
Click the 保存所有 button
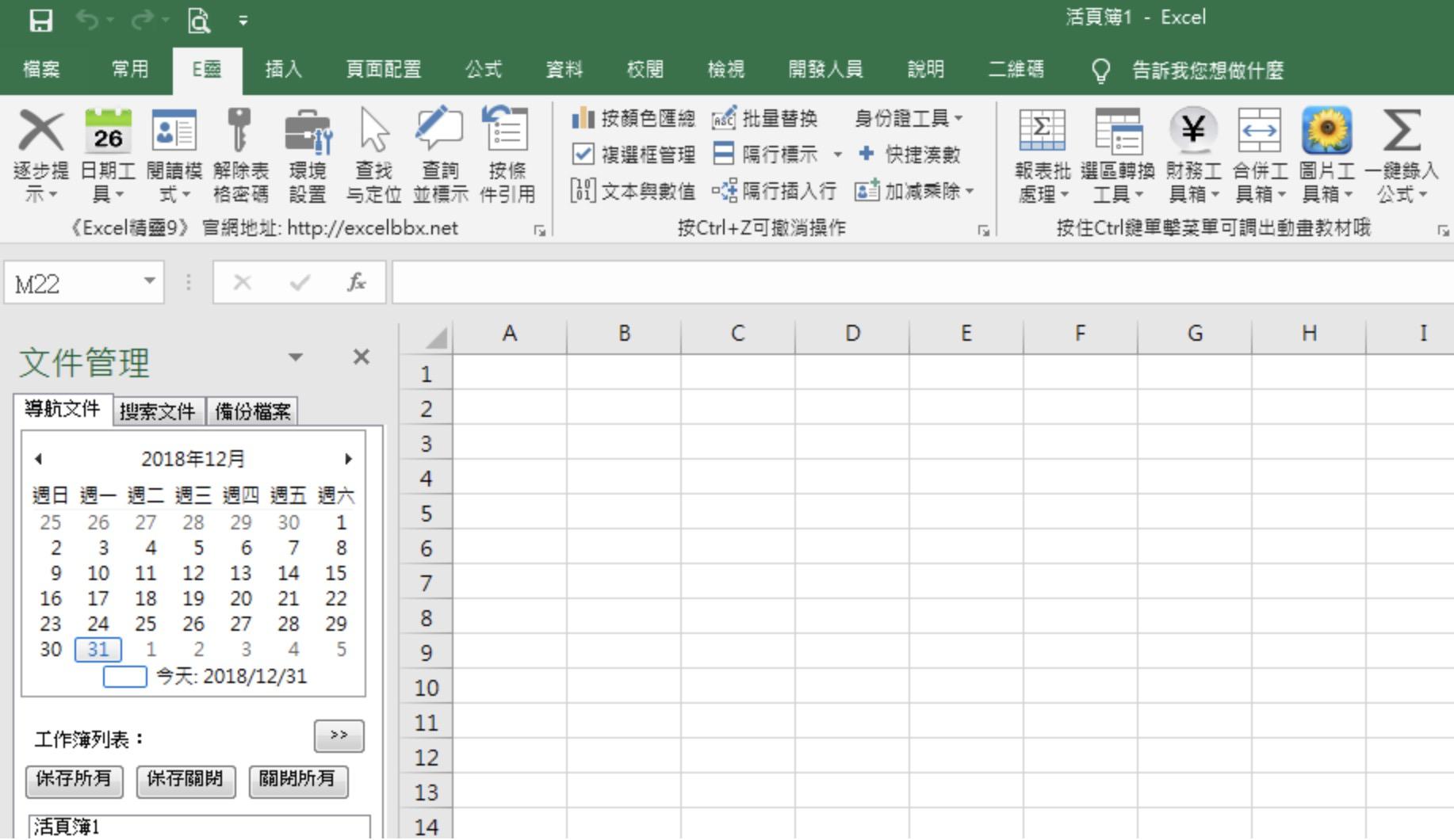click(x=74, y=780)
